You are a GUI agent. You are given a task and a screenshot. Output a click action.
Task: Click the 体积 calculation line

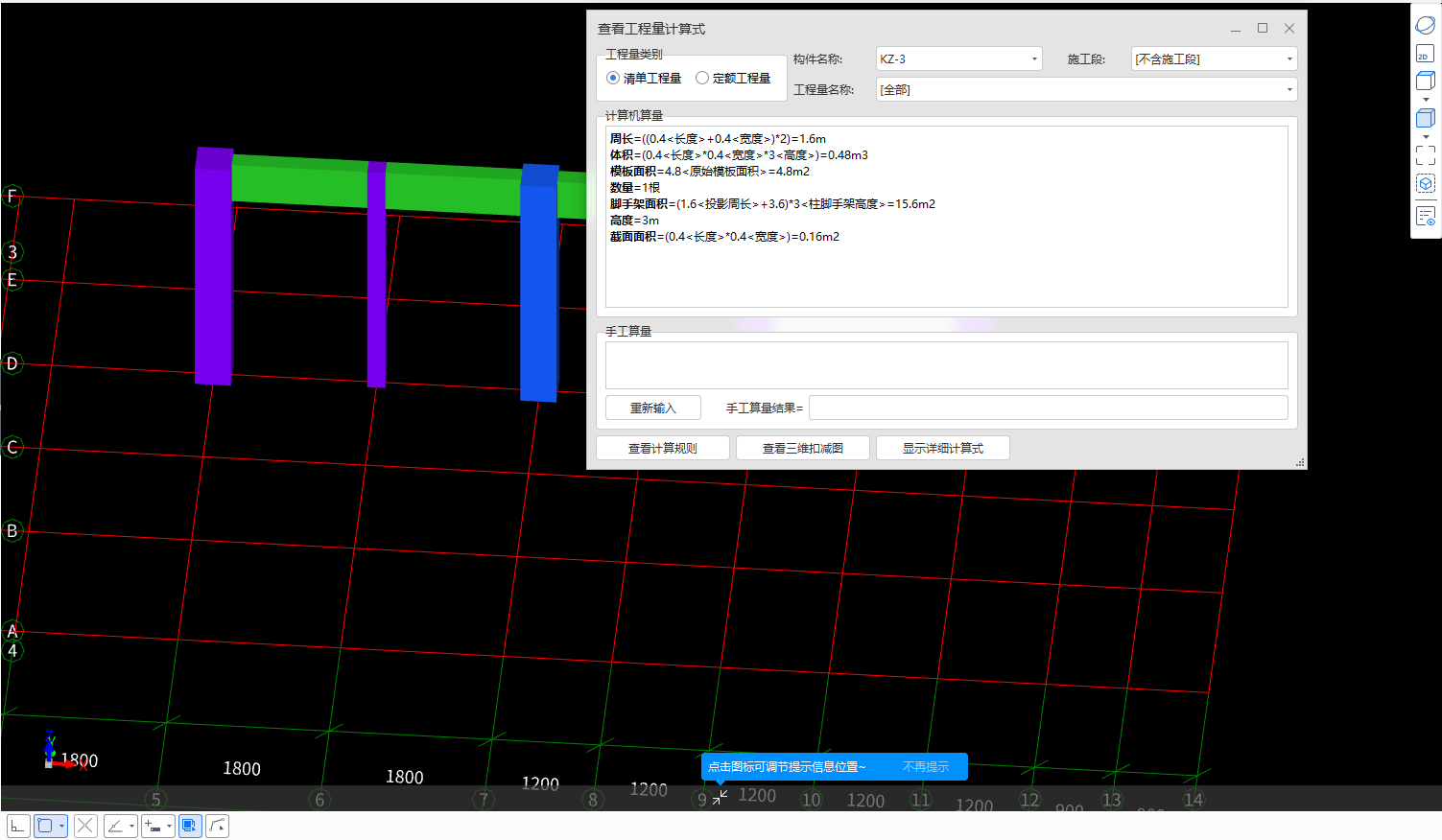[x=739, y=155]
